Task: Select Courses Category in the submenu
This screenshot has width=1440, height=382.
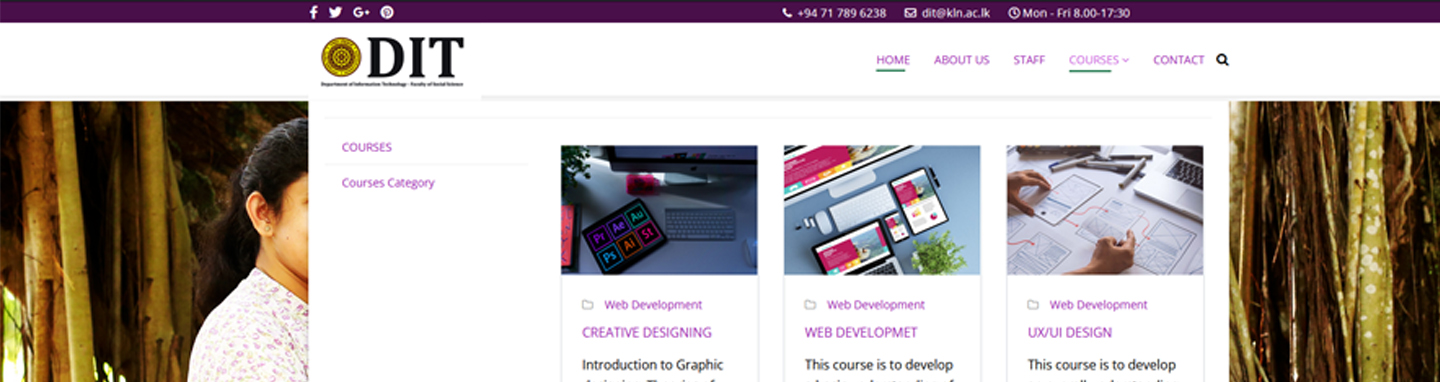Action: [388, 183]
